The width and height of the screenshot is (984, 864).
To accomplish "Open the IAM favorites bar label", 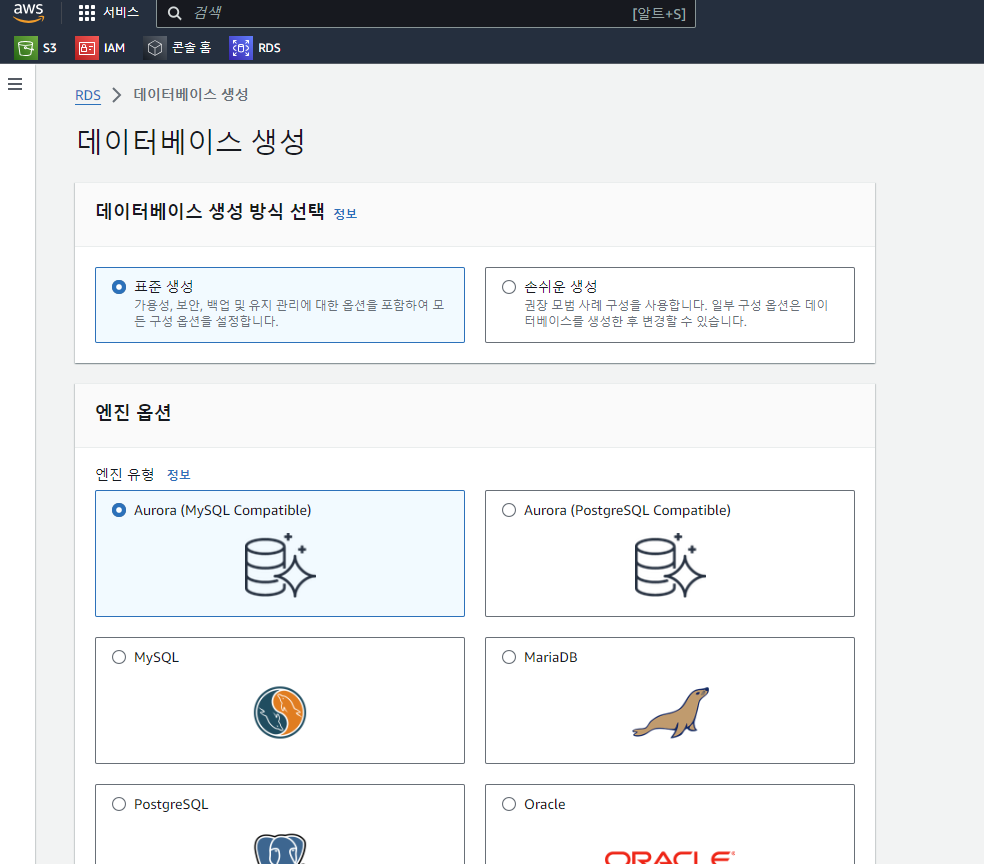I will 114,48.
